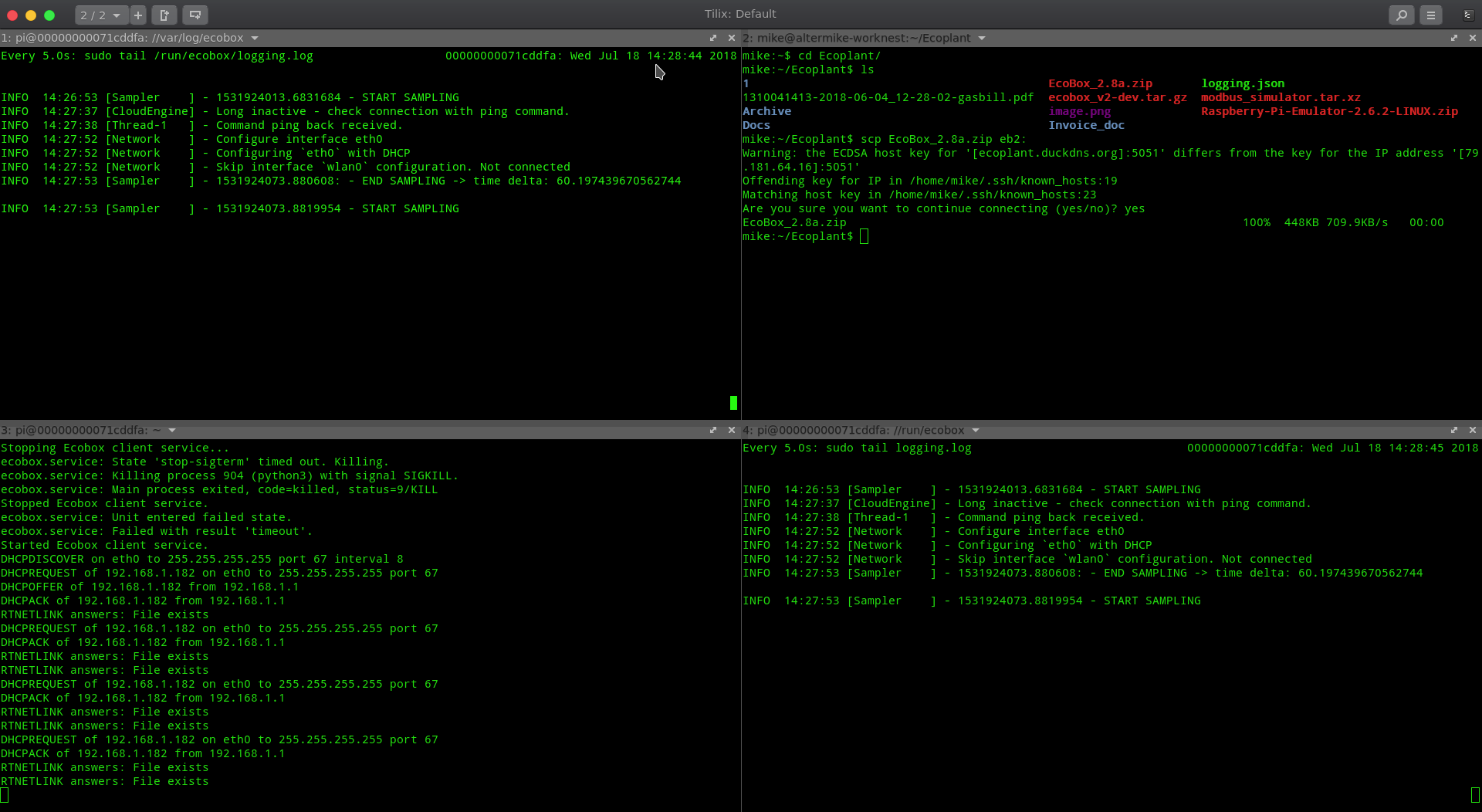Click the cursor outline at the bottom-right of terminal 4
1482x812 pixels.
point(1475,795)
